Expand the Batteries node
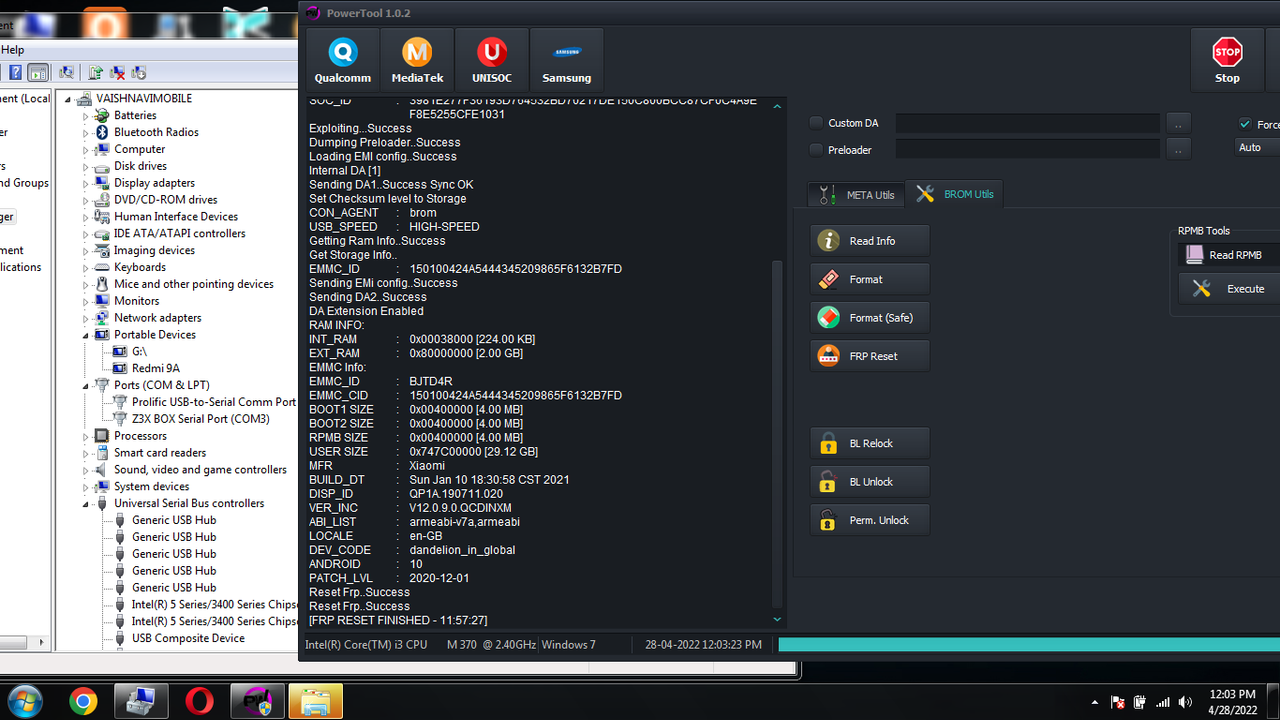This screenshot has width=1280, height=720. tap(86, 116)
